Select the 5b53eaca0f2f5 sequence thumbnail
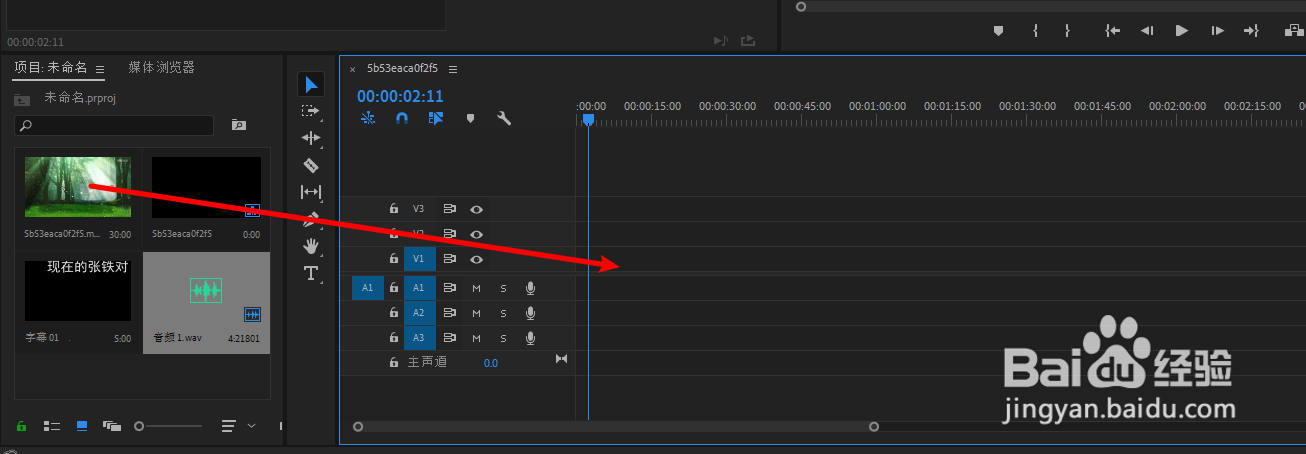Viewport: 1306px width, 454px height. coord(206,187)
